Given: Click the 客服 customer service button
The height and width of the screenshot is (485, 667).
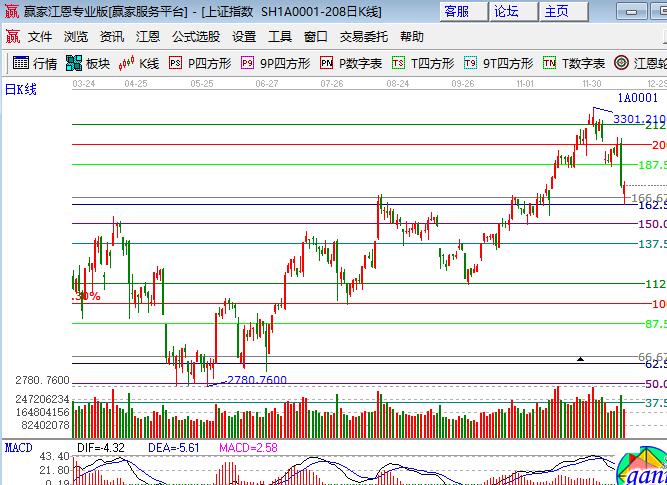Looking at the screenshot, I should tap(456, 11).
